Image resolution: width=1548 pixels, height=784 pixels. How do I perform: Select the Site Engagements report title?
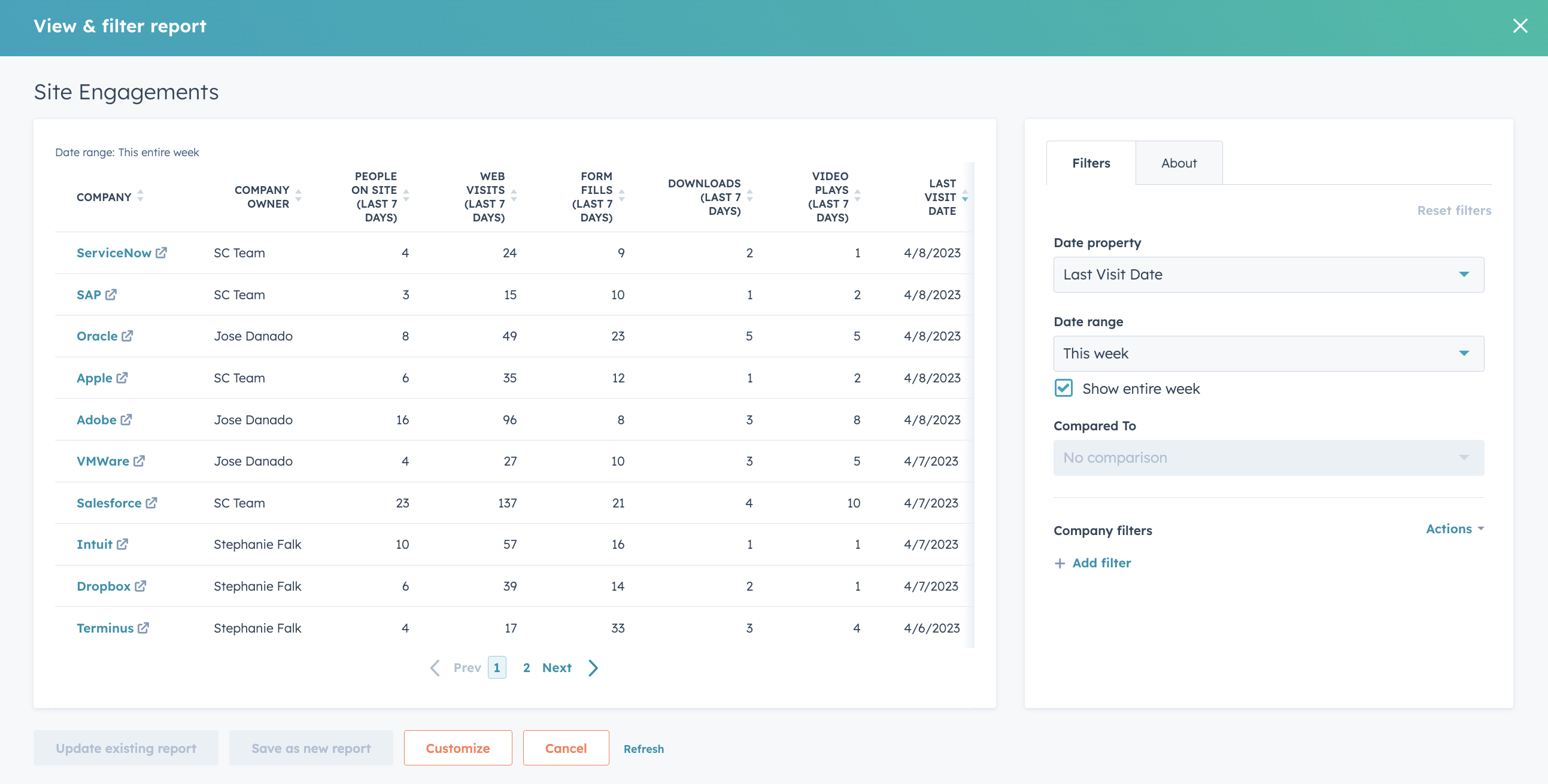pos(126,92)
